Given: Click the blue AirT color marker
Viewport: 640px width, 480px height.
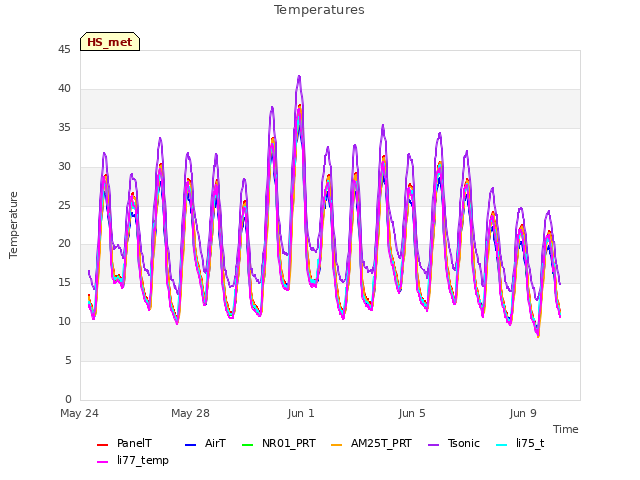Looking at the screenshot, I should (191, 444).
